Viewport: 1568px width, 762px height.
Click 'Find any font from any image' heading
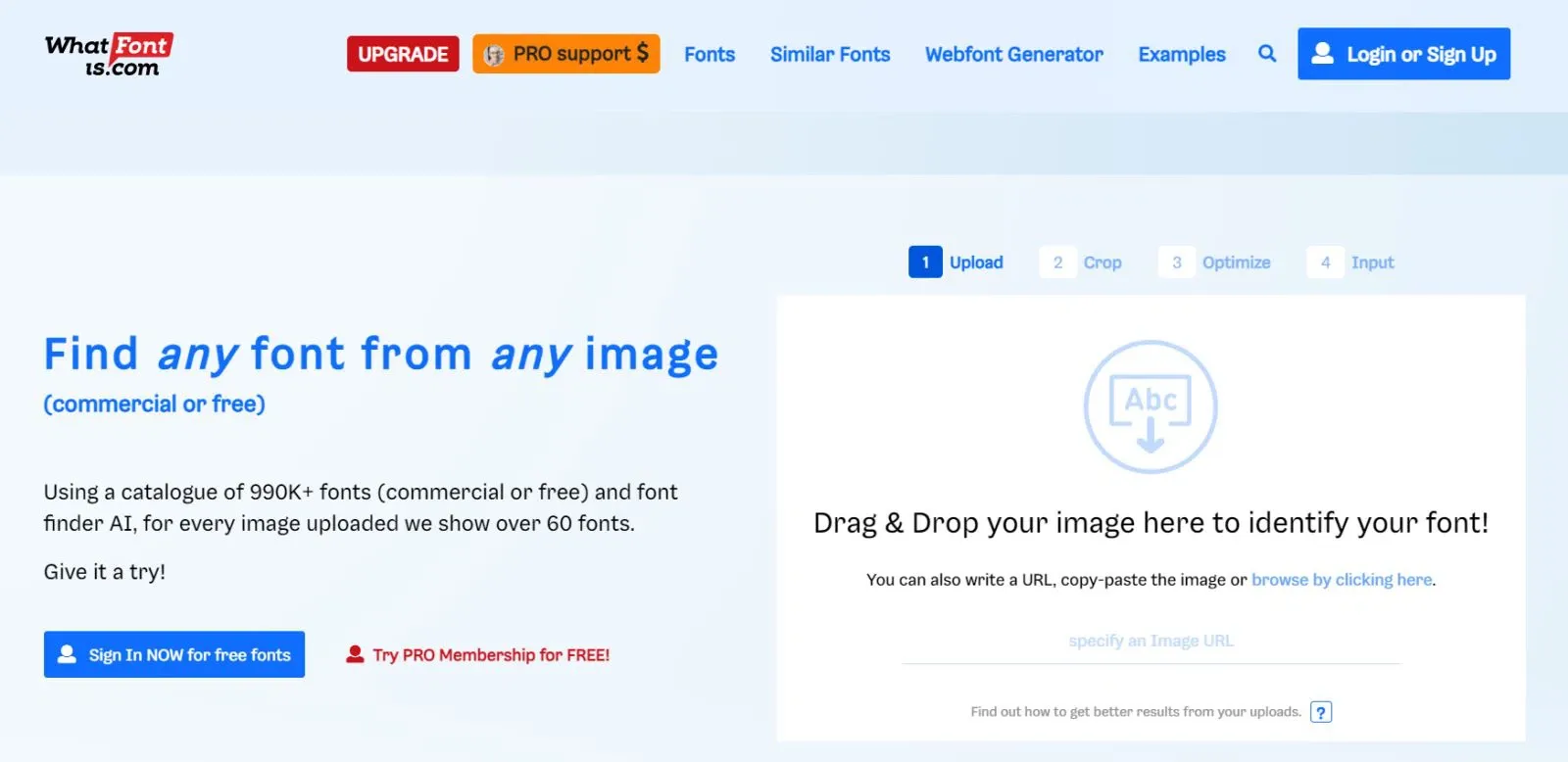[381, 355]
